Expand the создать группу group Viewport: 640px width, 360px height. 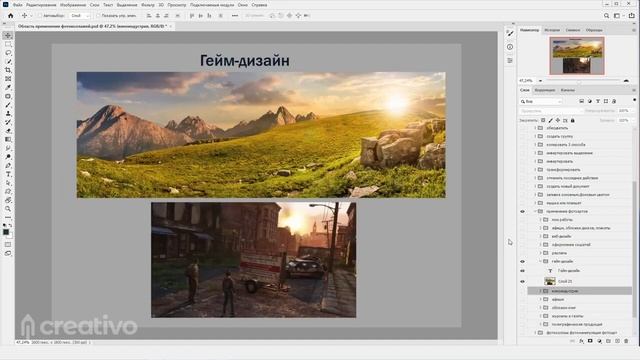click(535, 136)
